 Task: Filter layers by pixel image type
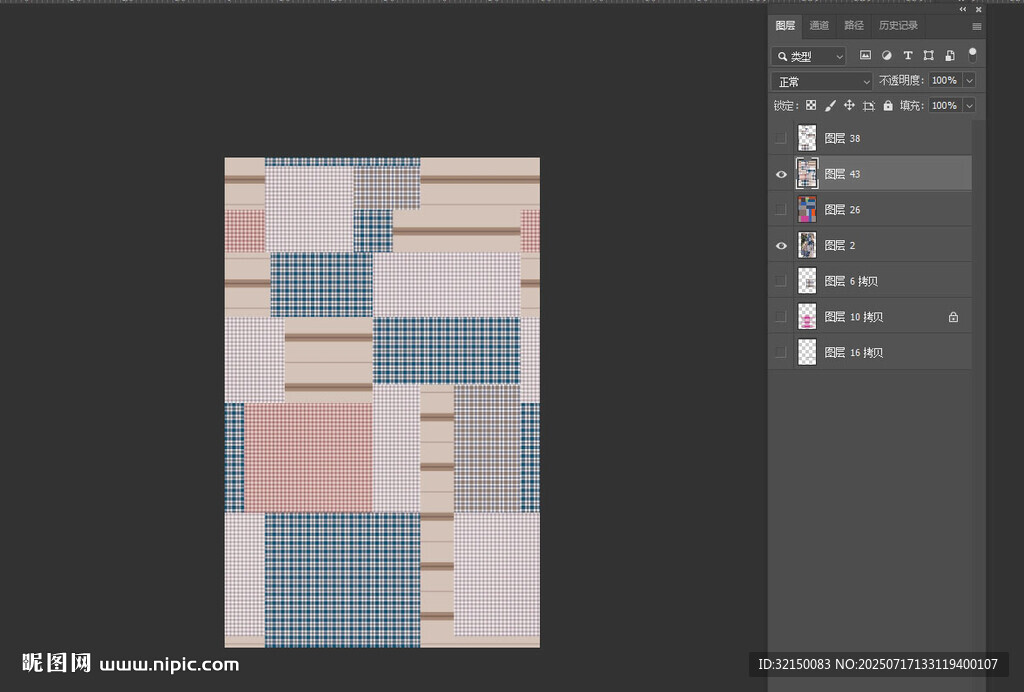pos(865,56)
